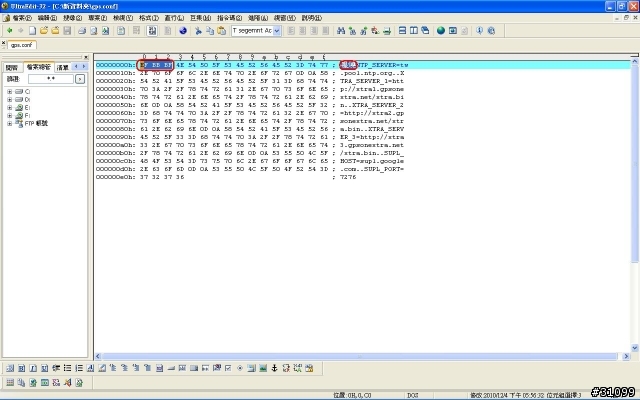Insert anchor HTML tag icon

tap(274, 368)
